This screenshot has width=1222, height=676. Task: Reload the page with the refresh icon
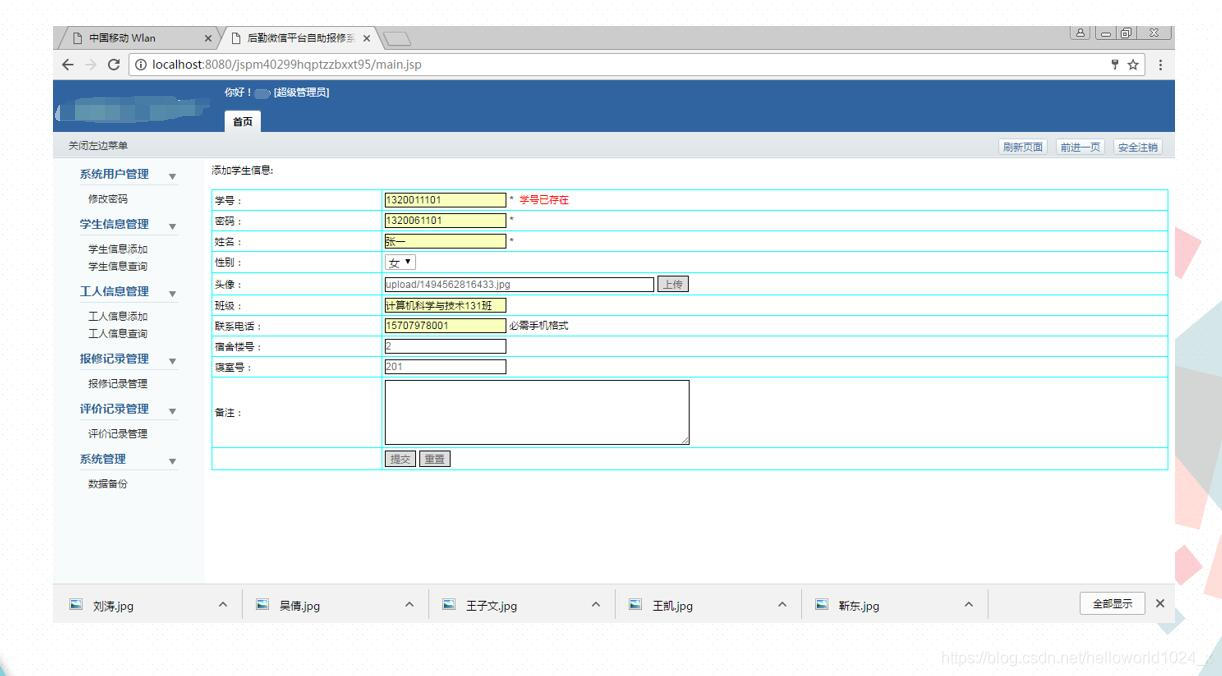(x=115, y=65)
